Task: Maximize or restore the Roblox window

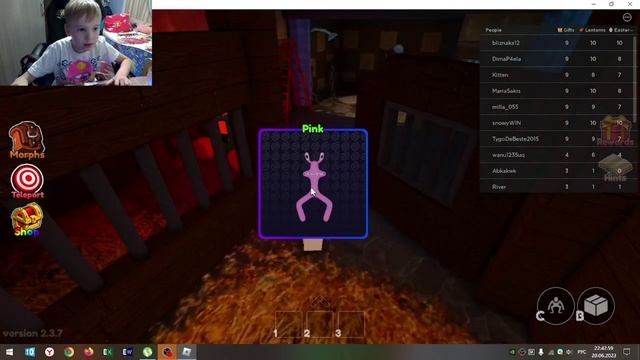Action: tap(611, 4)
